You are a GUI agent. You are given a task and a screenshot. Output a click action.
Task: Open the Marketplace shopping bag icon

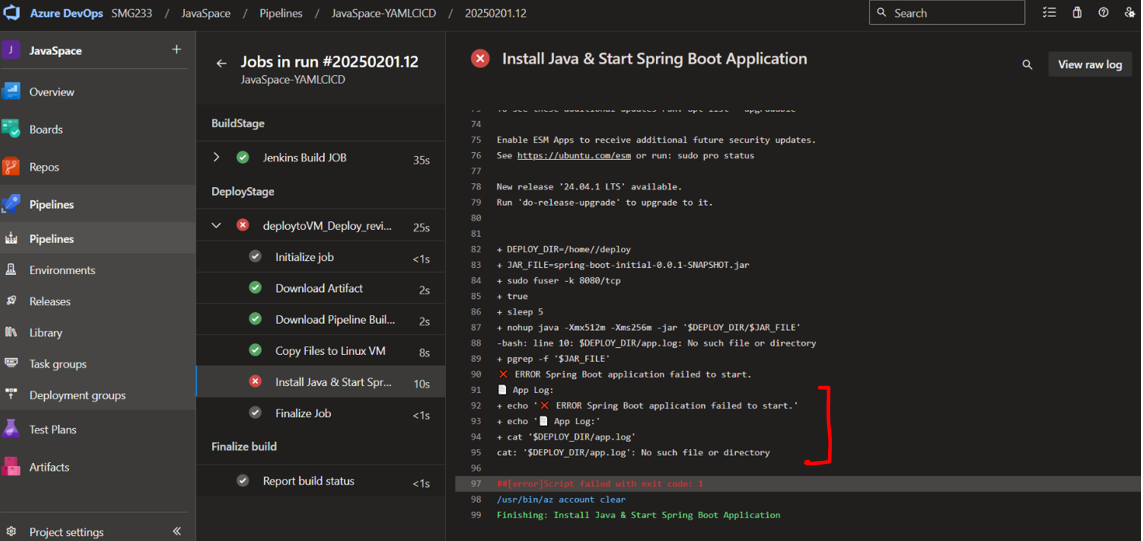coord(1076,13)
